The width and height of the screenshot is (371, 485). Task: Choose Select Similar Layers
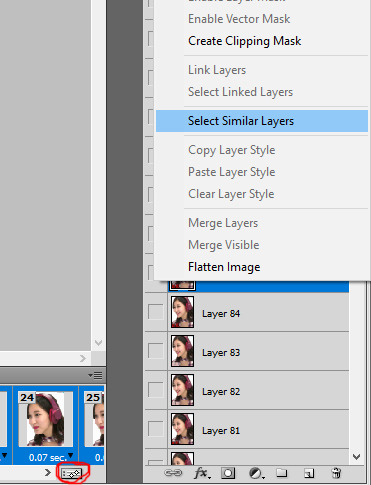point(262,121)
